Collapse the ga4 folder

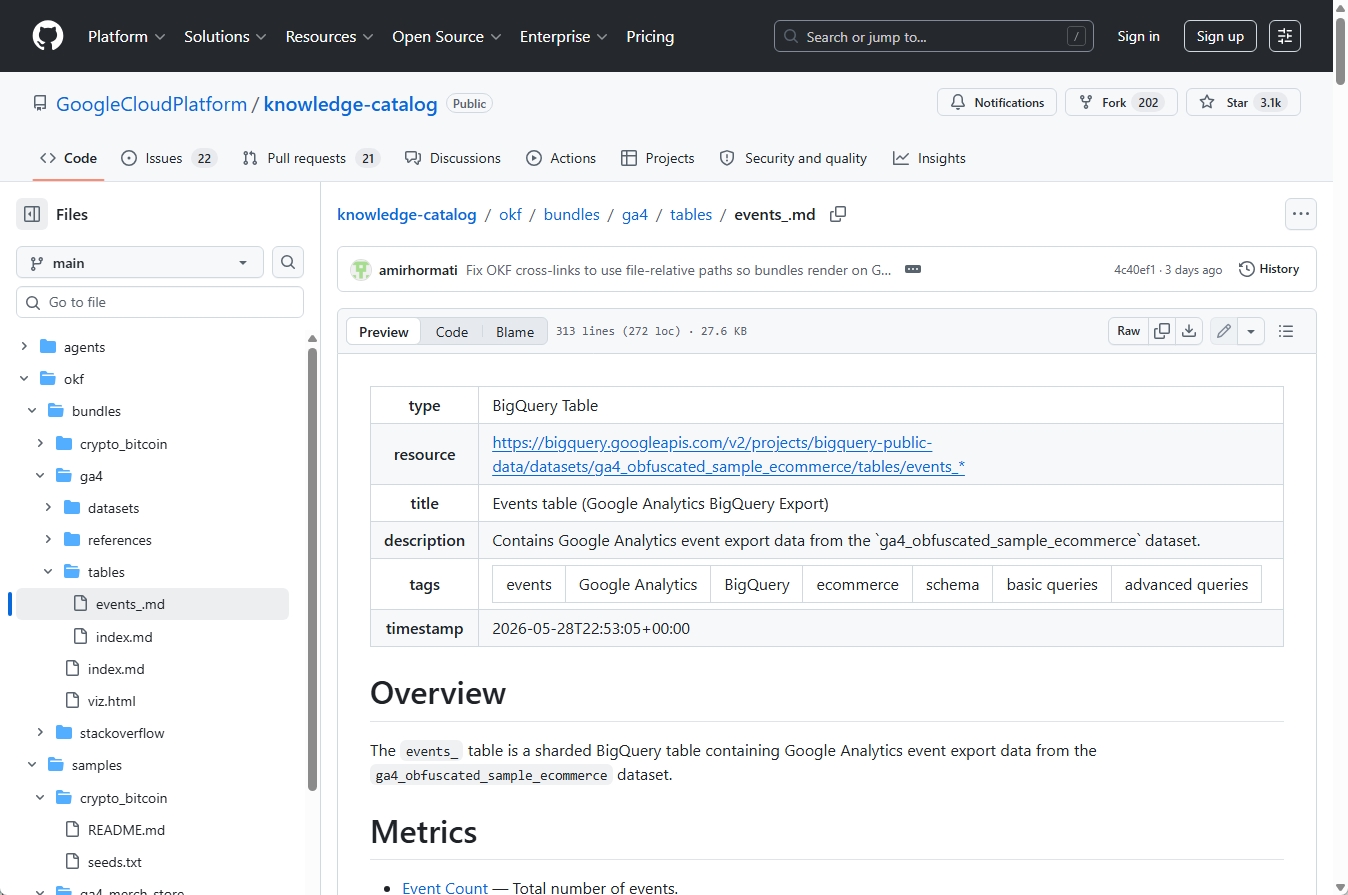pos(40,476)
